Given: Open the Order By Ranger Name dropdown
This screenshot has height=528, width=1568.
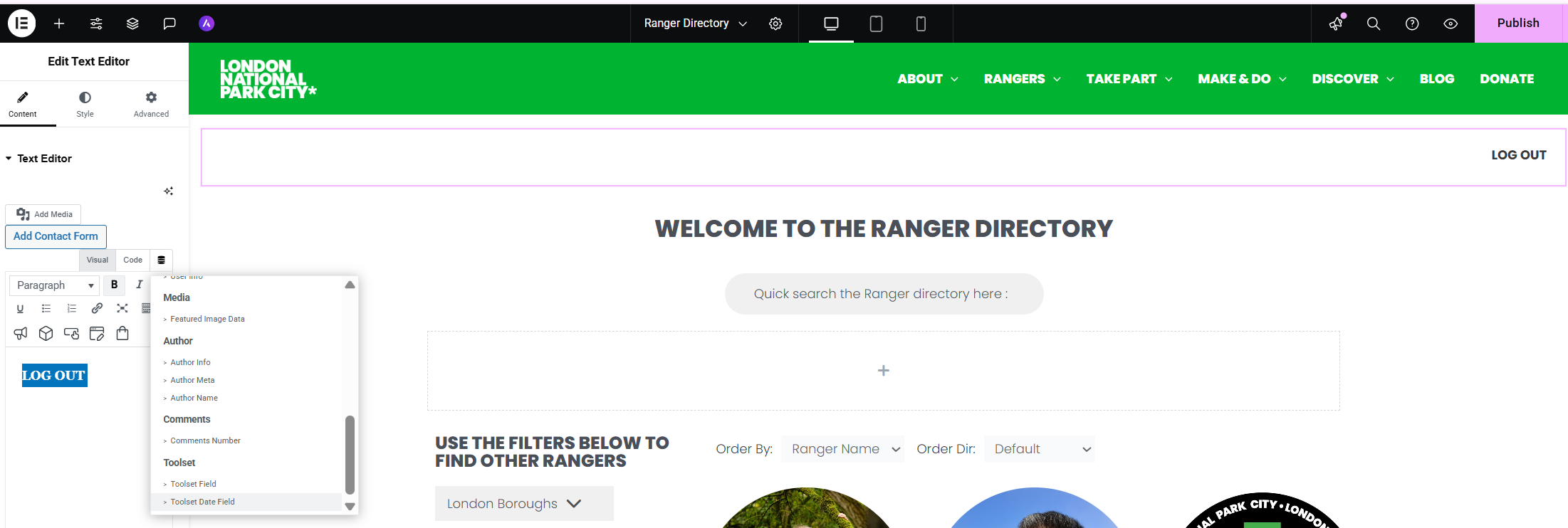Looking at the screenshot, I should 842,449.
